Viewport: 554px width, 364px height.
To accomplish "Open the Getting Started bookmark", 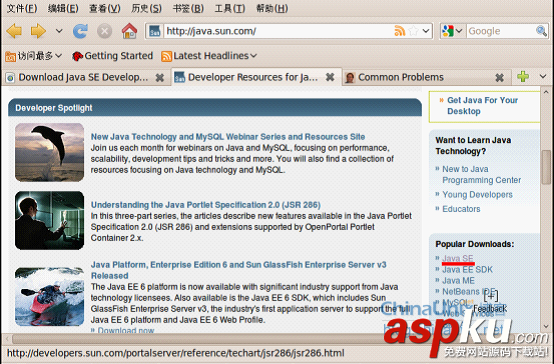I will pos(112,56).
